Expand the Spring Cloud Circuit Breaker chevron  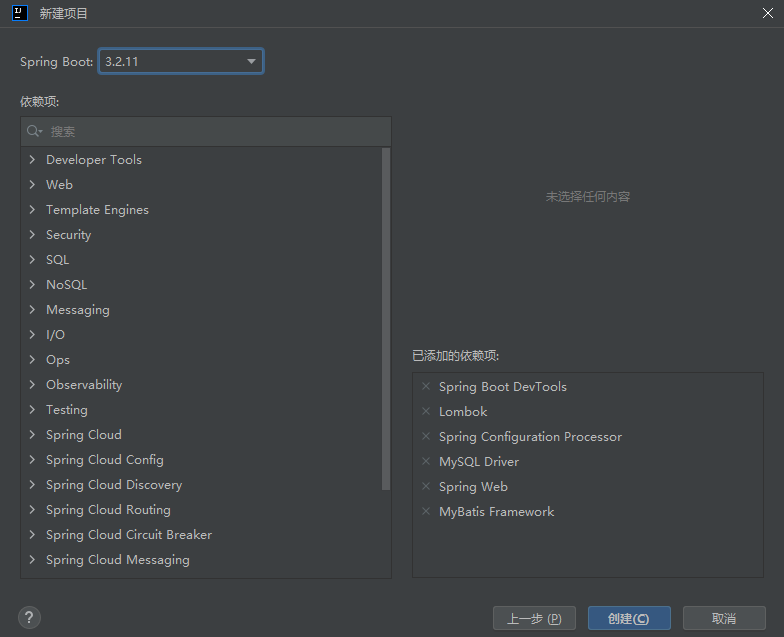32,534
